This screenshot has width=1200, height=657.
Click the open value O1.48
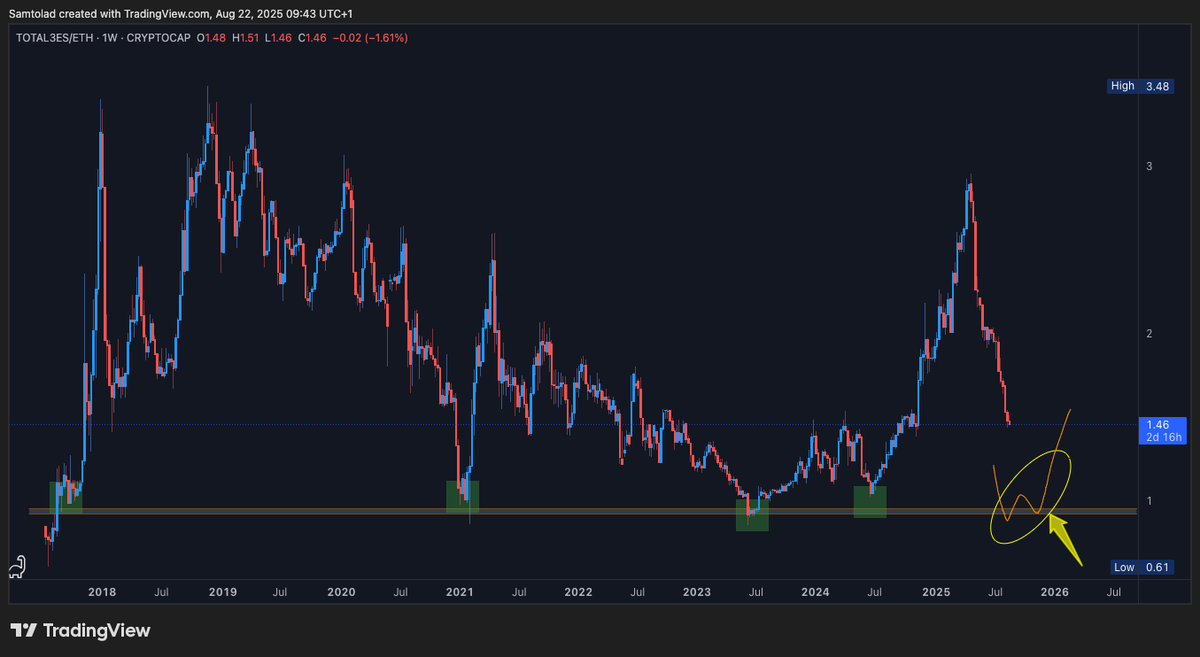click(213, 36)
